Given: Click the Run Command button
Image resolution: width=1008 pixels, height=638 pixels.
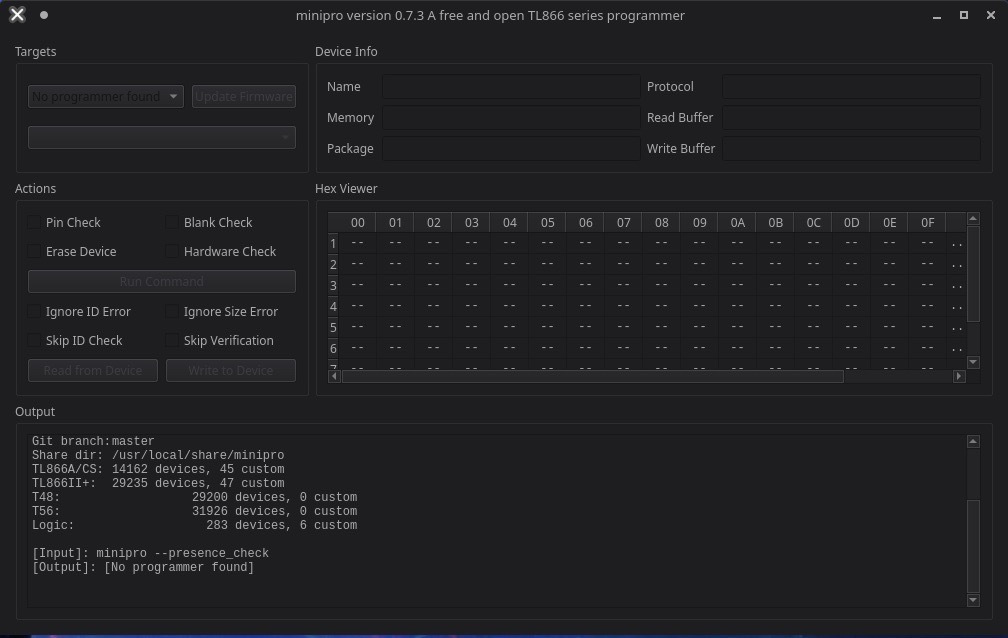Looking at the screenshot, I should click(x=161, y=282).
